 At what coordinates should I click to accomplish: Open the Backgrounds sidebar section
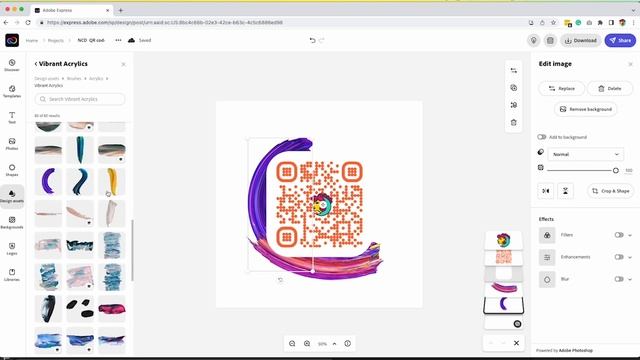pyautogui.click(x=12, y=222)
